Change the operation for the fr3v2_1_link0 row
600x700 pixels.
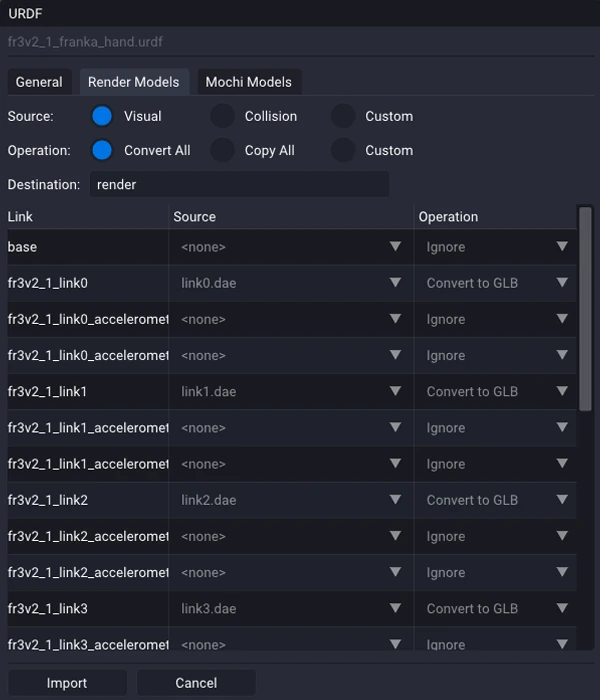(496, 283)
